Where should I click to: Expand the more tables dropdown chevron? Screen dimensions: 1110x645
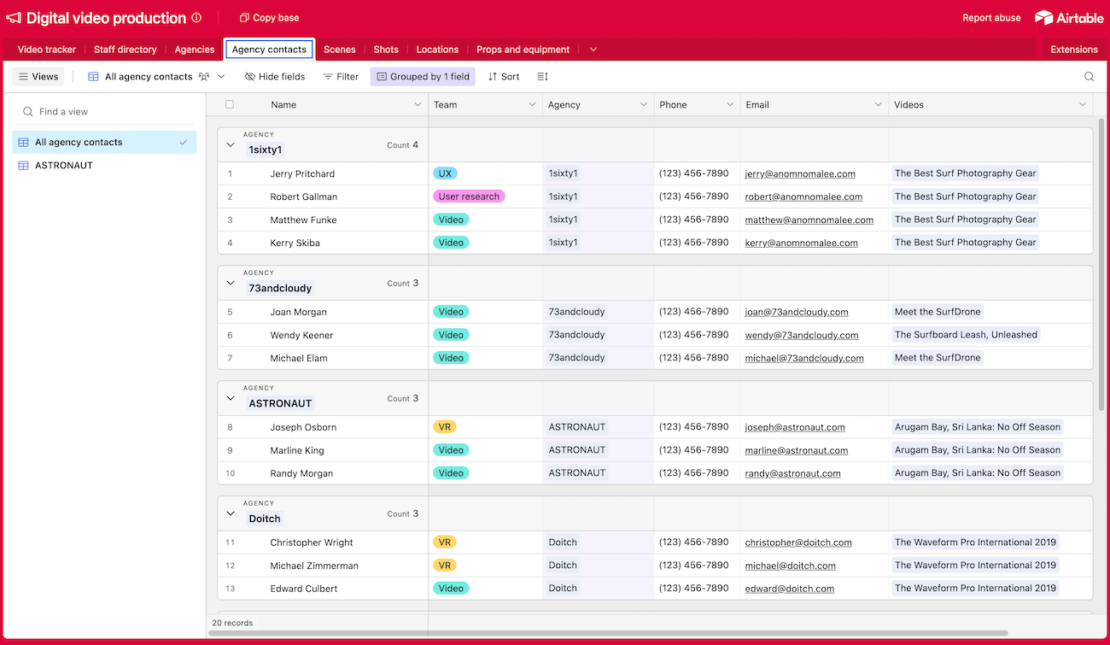pos(593,50)
